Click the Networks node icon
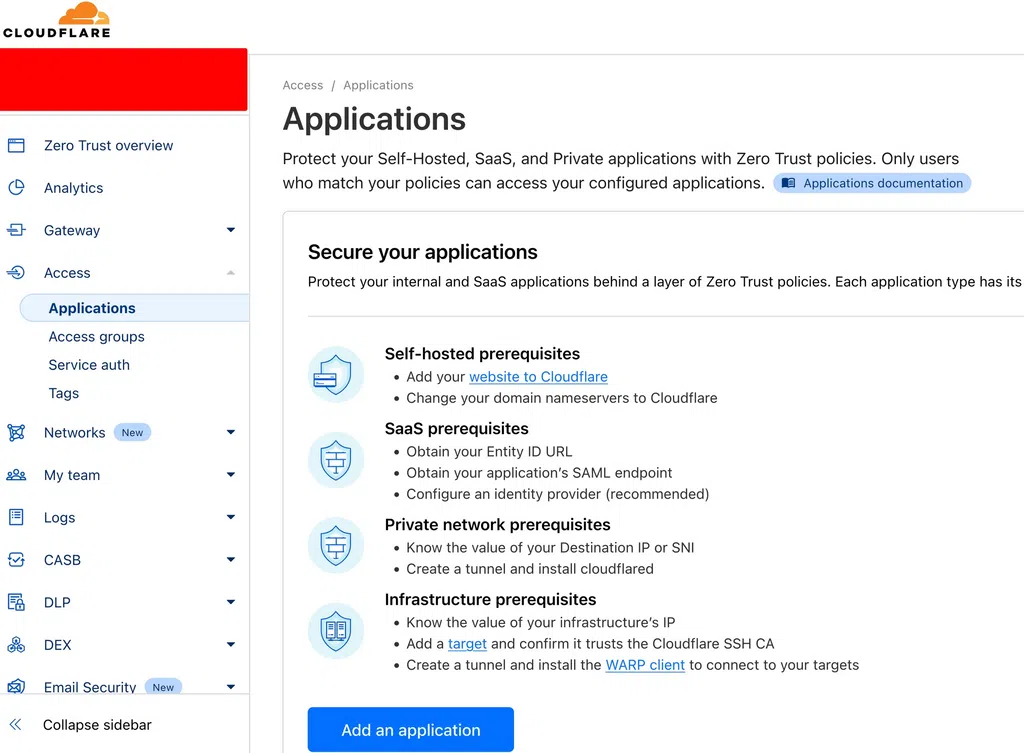 (16, 432)
